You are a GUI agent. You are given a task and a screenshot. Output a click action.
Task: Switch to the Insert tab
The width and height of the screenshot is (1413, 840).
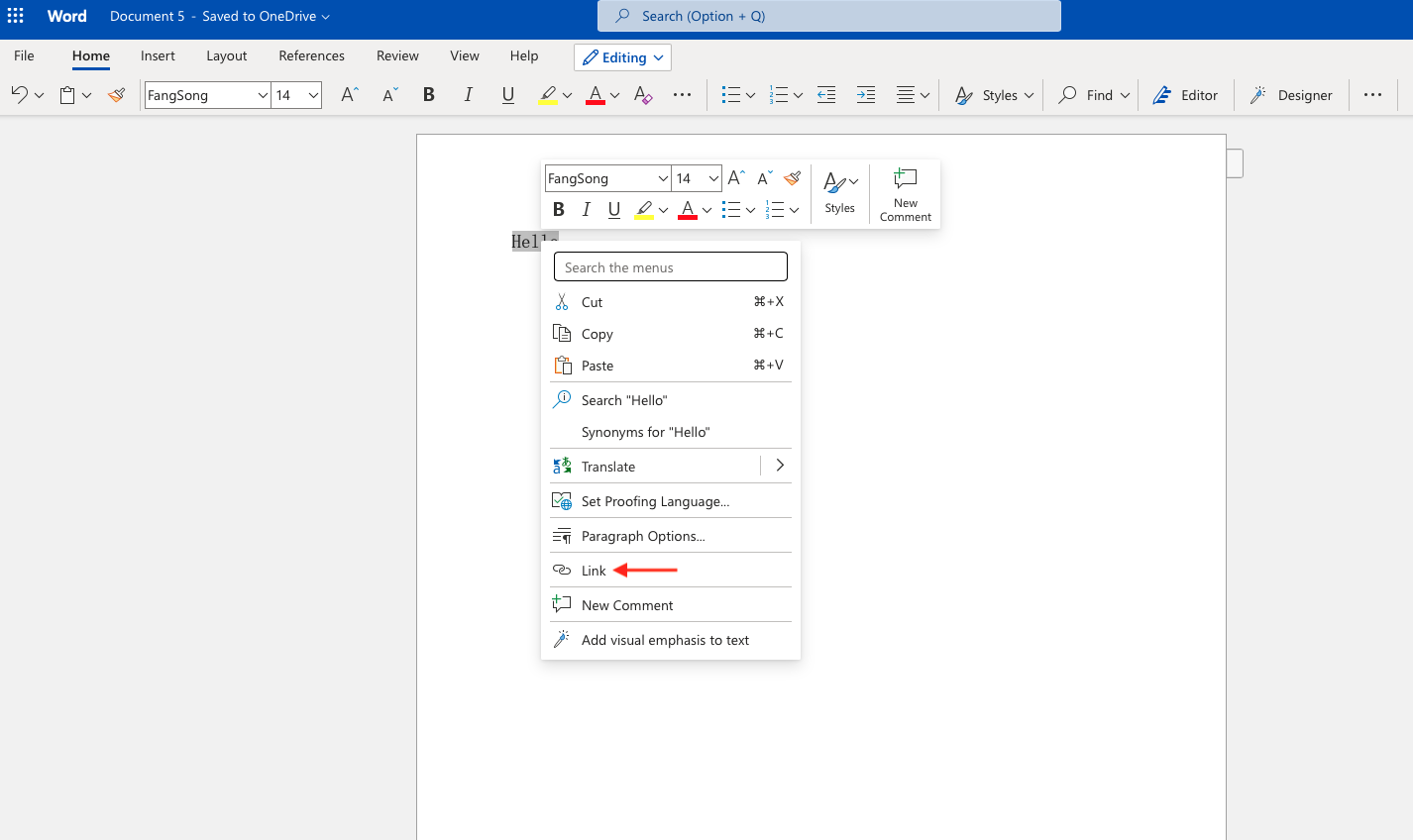click(158, 55)
